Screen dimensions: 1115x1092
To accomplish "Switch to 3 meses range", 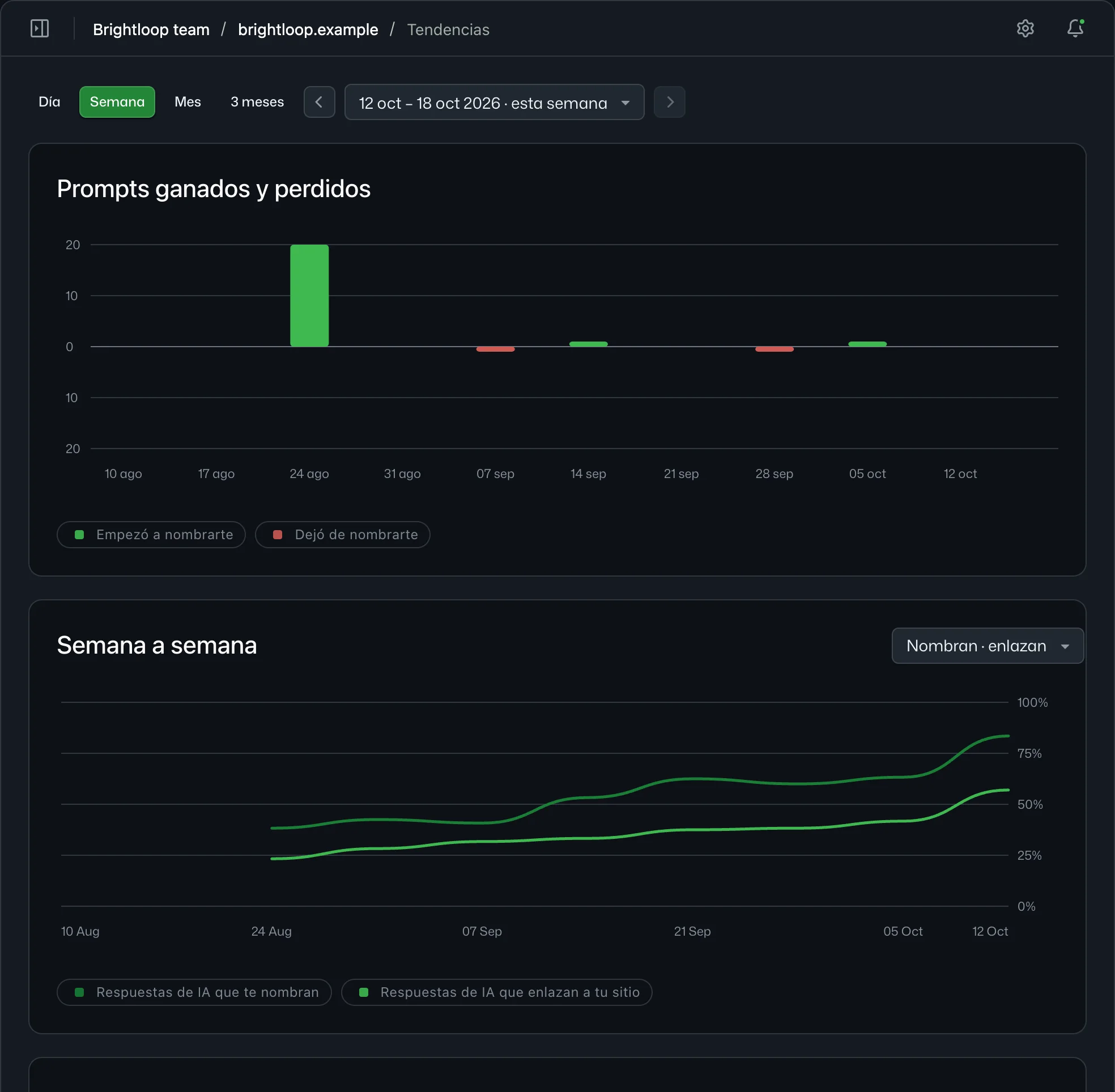I will tap(257, 102).
